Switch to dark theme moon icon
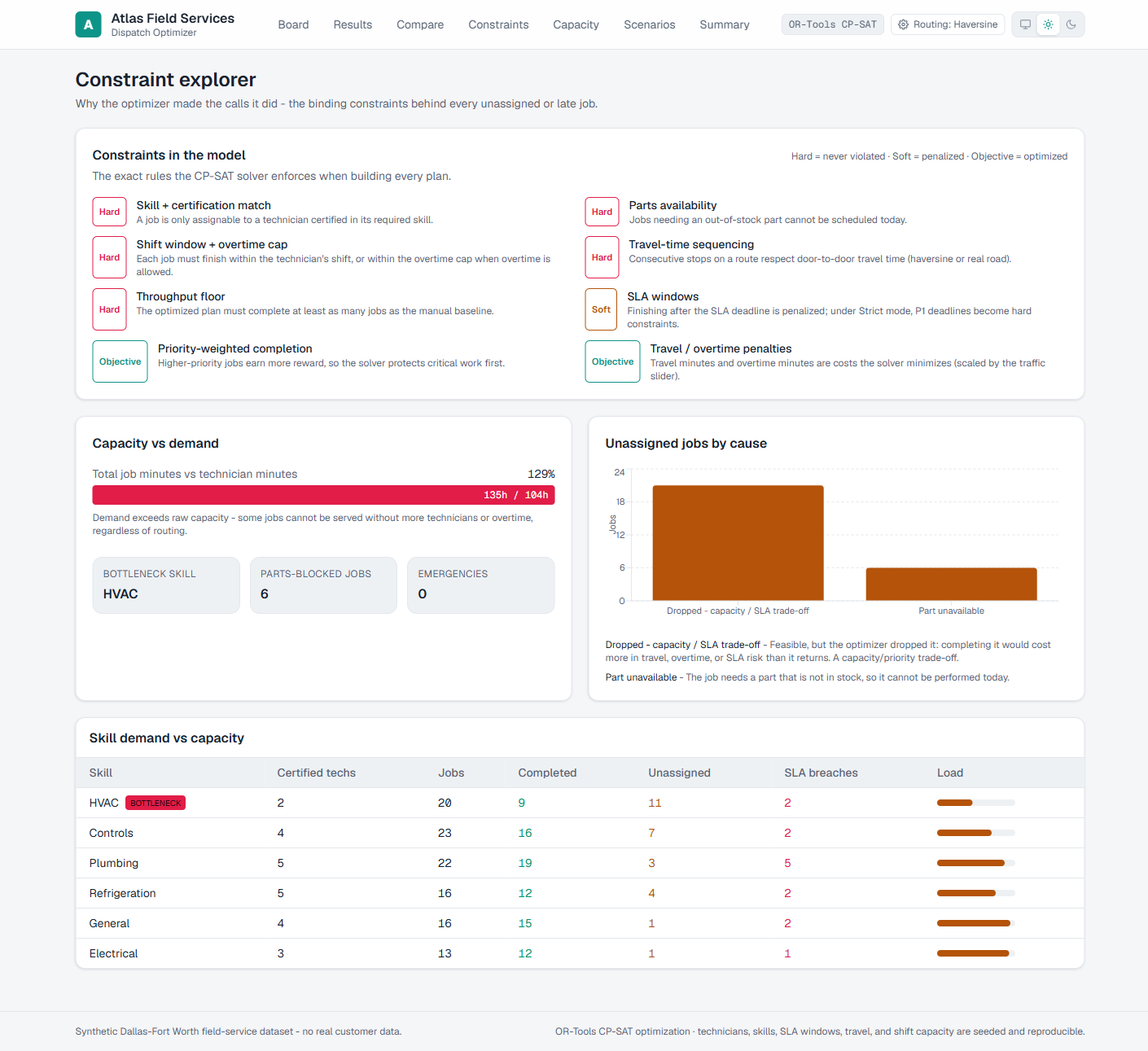1148x1051 pixels. point(1071,24)
